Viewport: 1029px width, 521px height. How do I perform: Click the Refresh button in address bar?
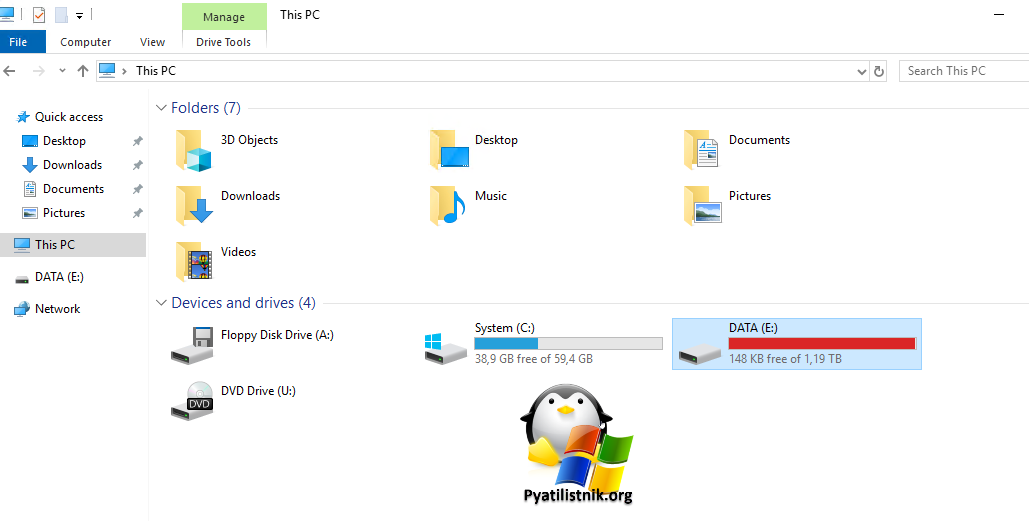coord(879,71)
